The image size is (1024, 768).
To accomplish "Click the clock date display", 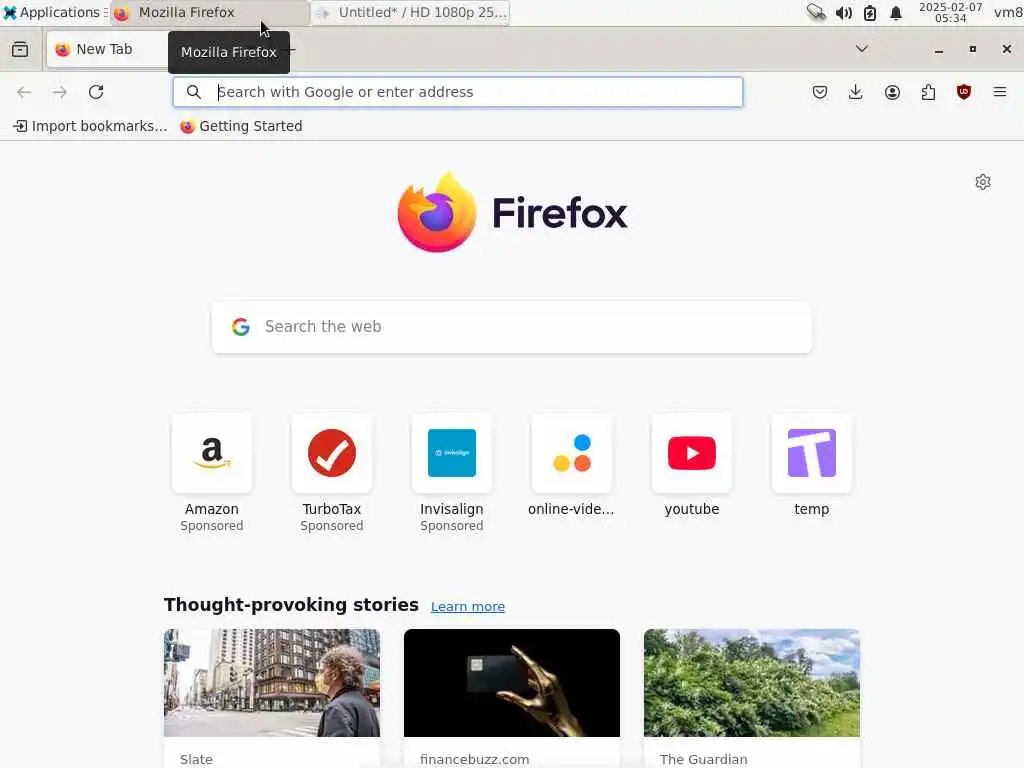I will pyautogui.click(x=950, y=12).
